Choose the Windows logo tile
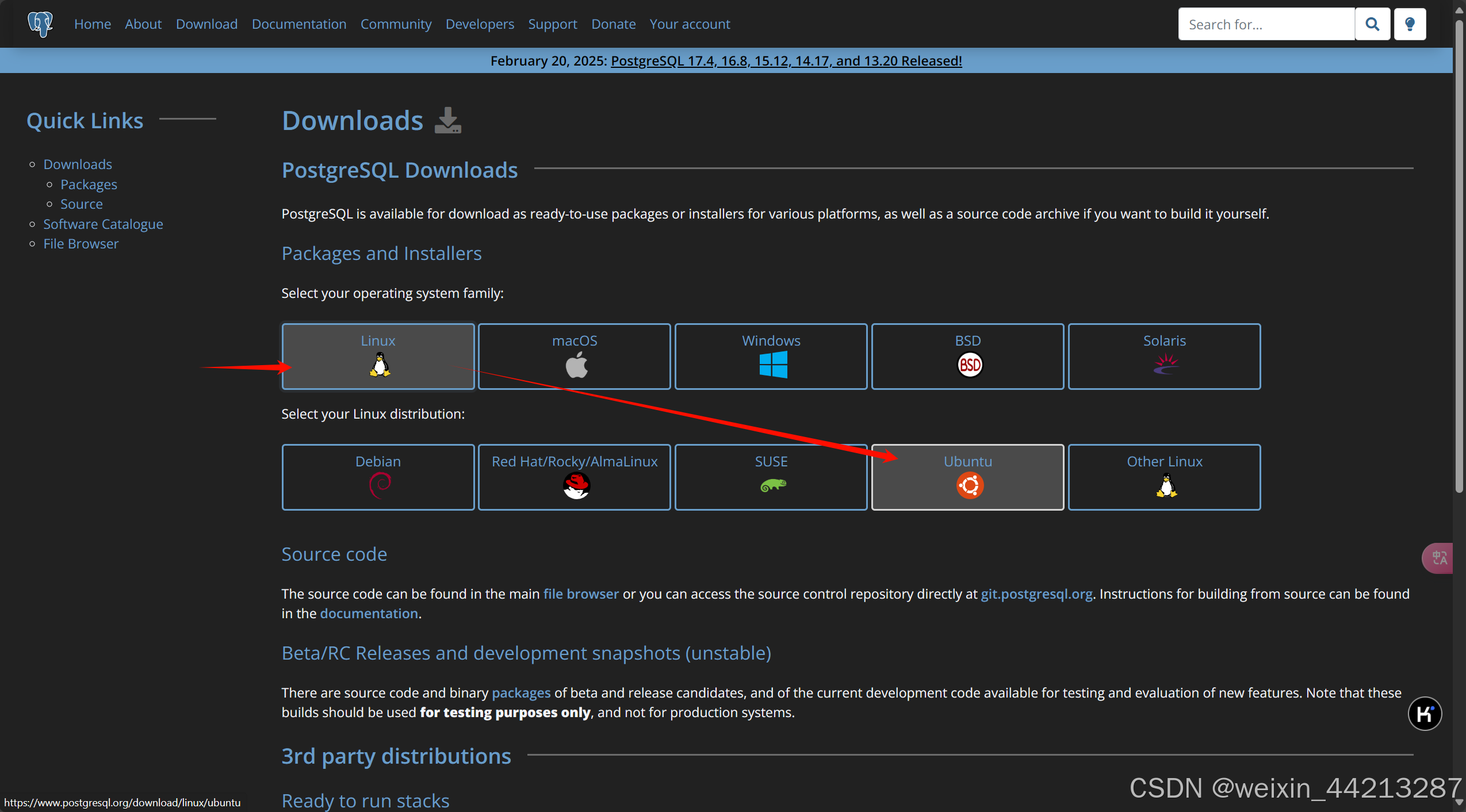Image resolution: width=1466 pixels, height=812 pixels. tap(771, 357)
